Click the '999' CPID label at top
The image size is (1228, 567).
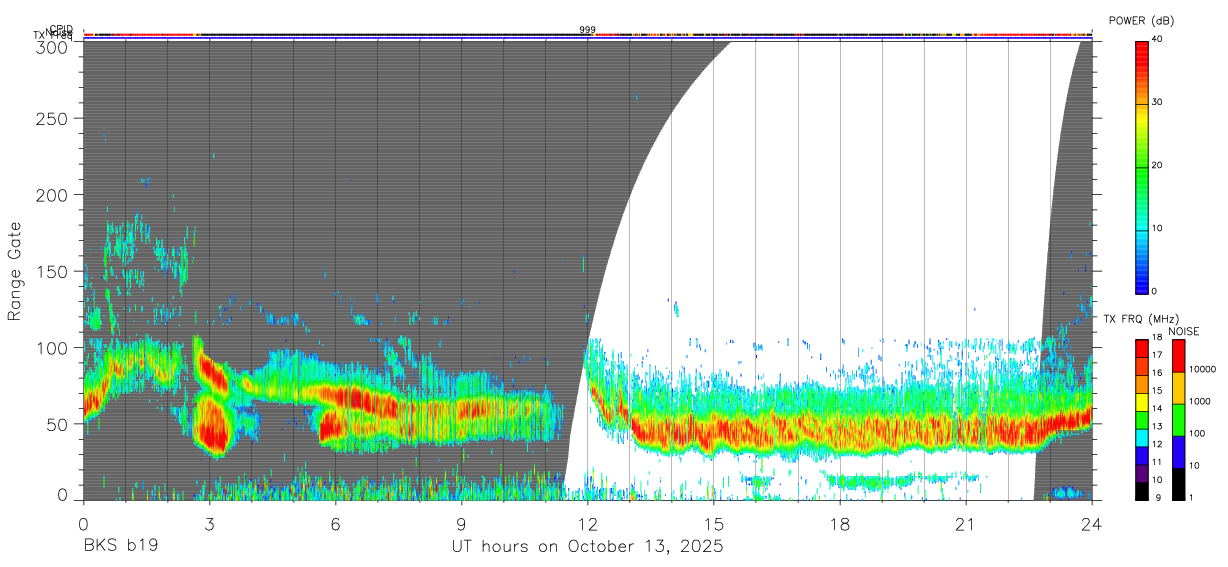pos(587,30)
